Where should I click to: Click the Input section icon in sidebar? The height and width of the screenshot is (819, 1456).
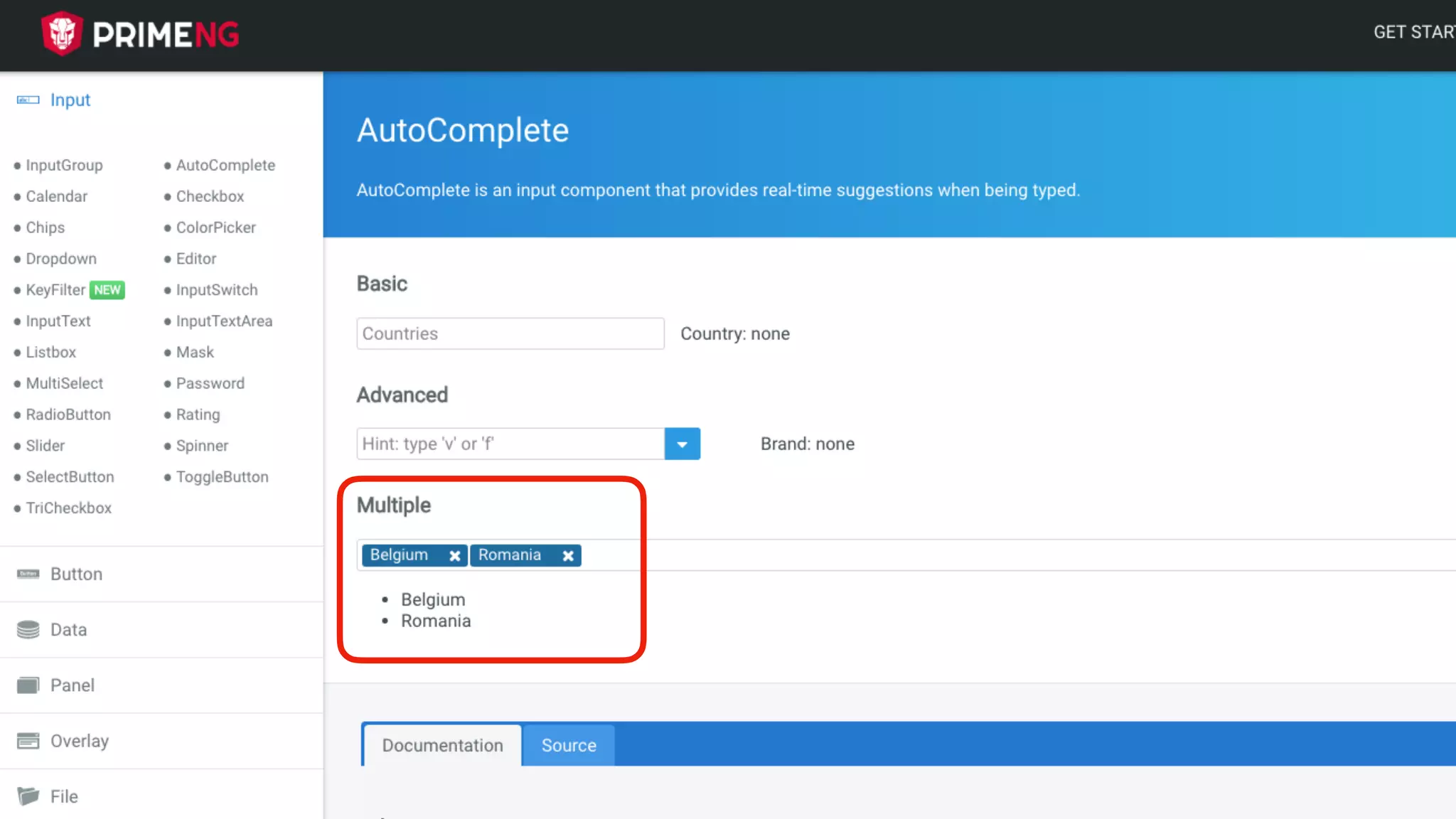click(28, 100)
